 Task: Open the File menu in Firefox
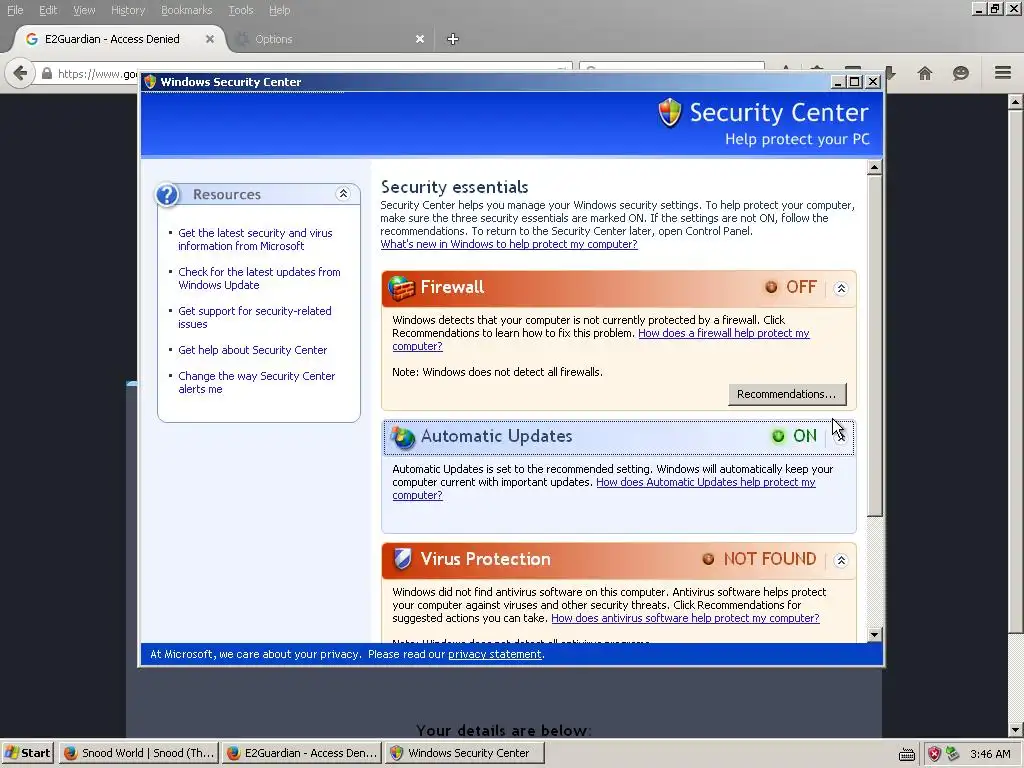15,10
